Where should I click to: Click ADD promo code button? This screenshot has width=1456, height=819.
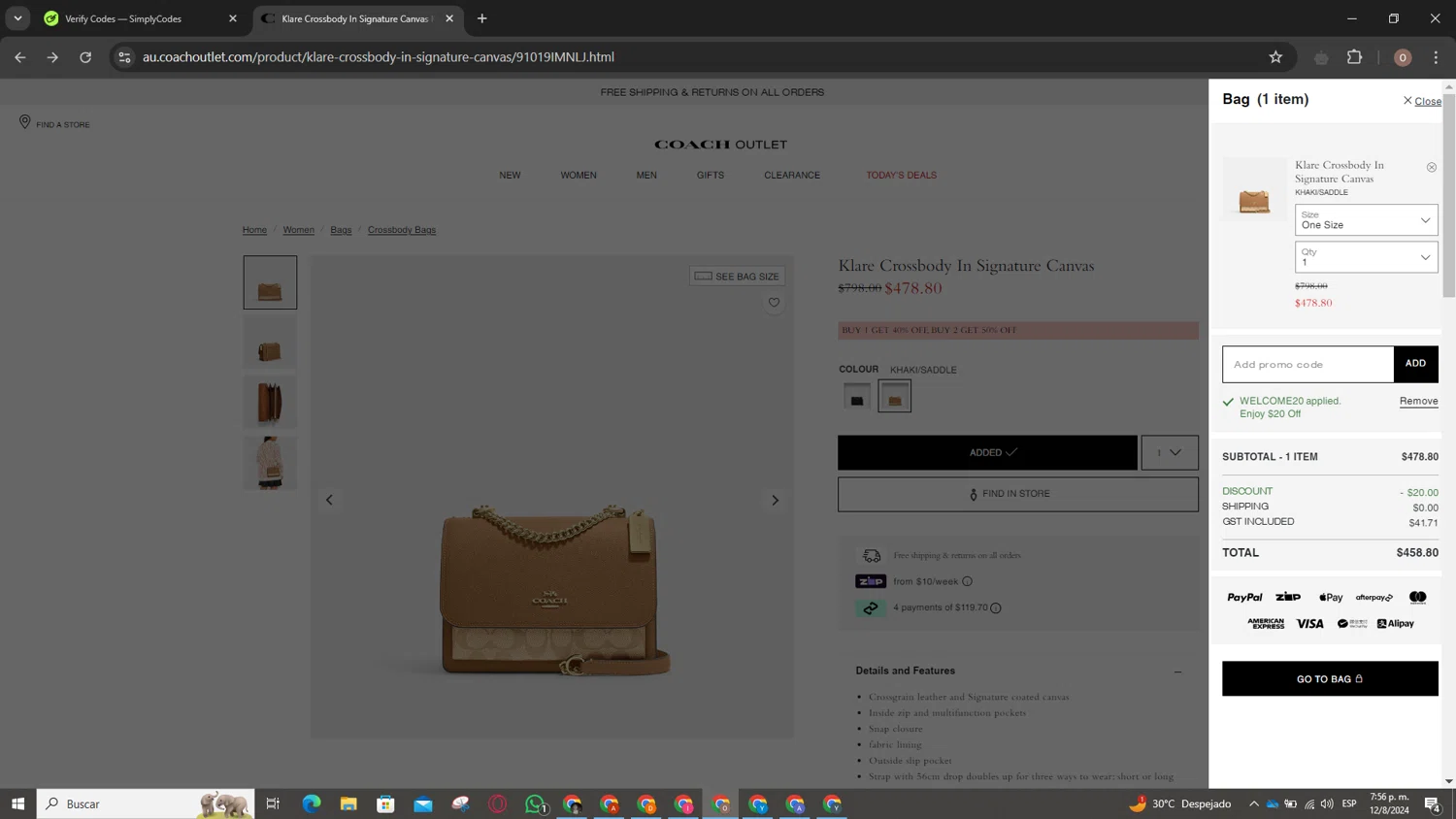(x=1415, y=364)
